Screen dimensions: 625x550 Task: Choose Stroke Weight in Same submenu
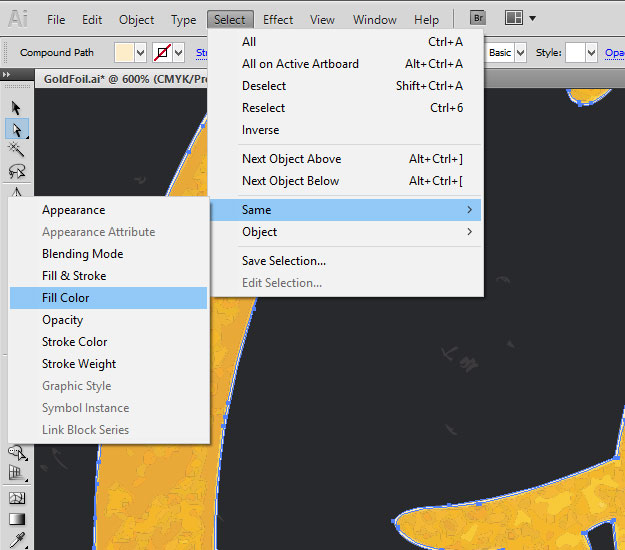79,364
